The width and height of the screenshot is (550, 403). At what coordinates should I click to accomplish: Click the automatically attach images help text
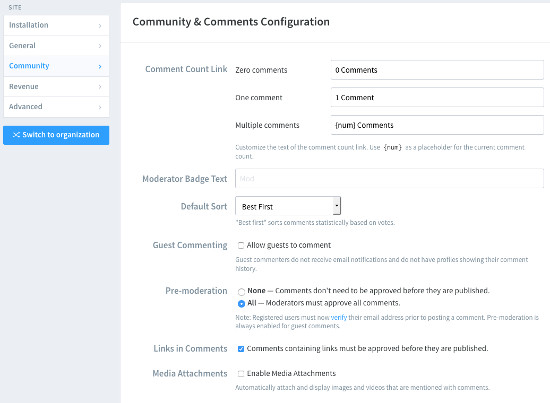(x=362, y=388)
